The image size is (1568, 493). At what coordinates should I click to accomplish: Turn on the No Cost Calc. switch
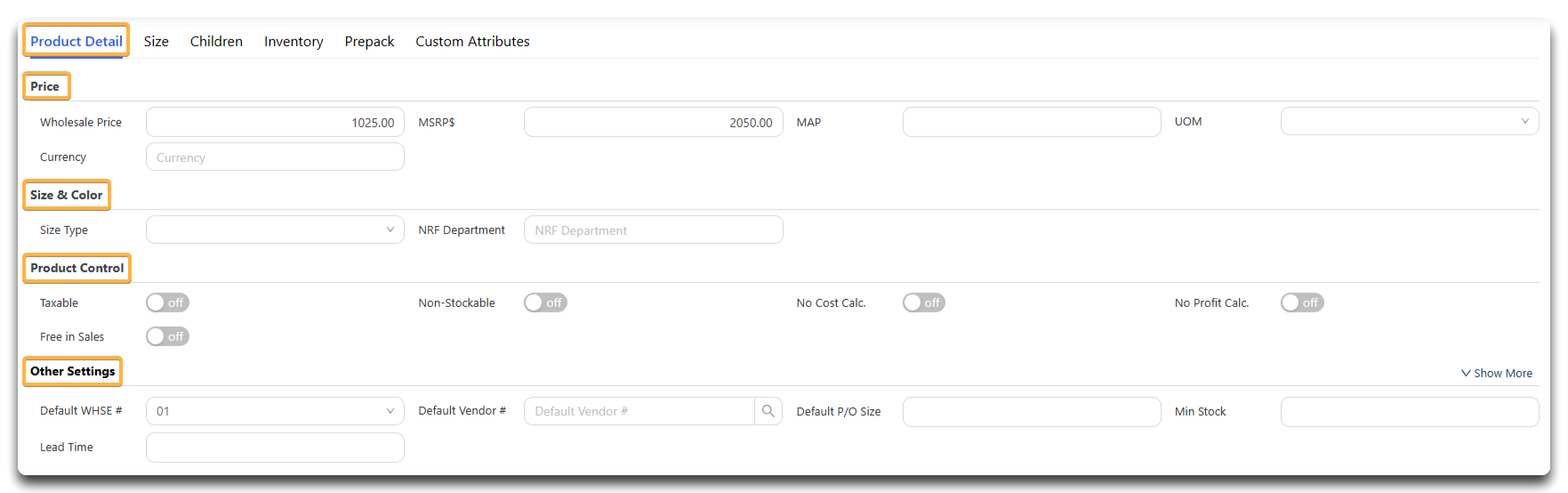coord(924,303)
